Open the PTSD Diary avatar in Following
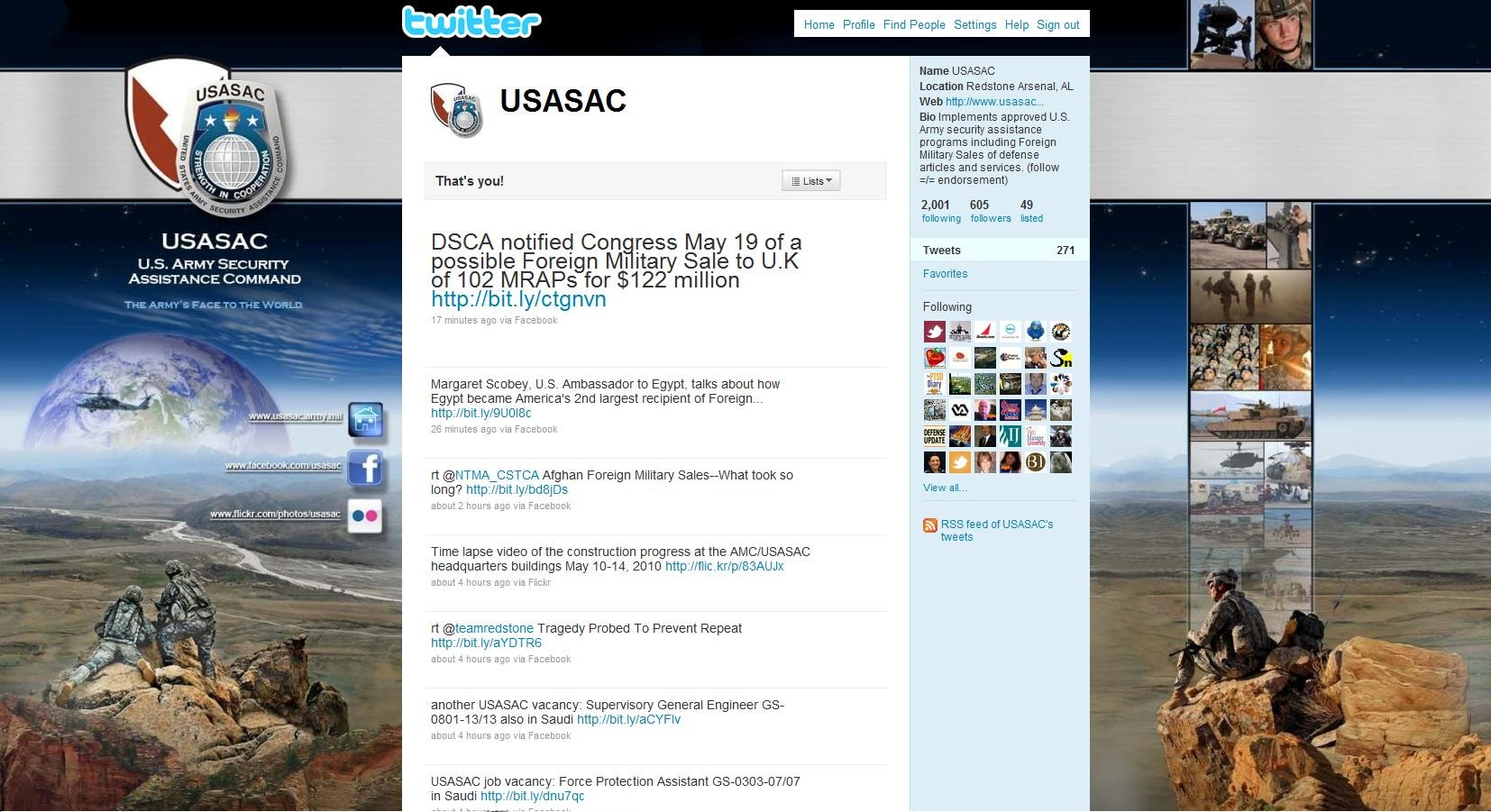The width and height of the screenshot is (1491, 812). (x=935, y=384)
